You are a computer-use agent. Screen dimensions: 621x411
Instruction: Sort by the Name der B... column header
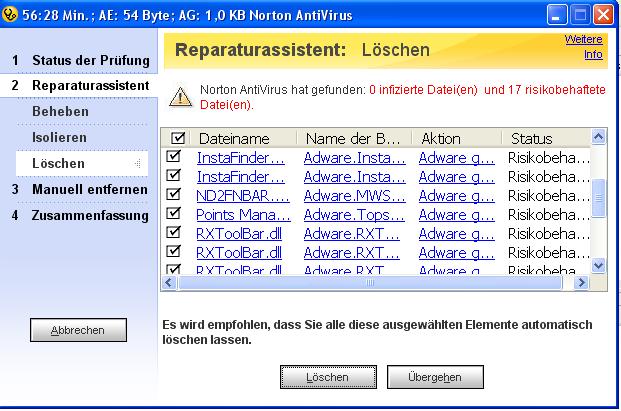(x=354, y=139)
